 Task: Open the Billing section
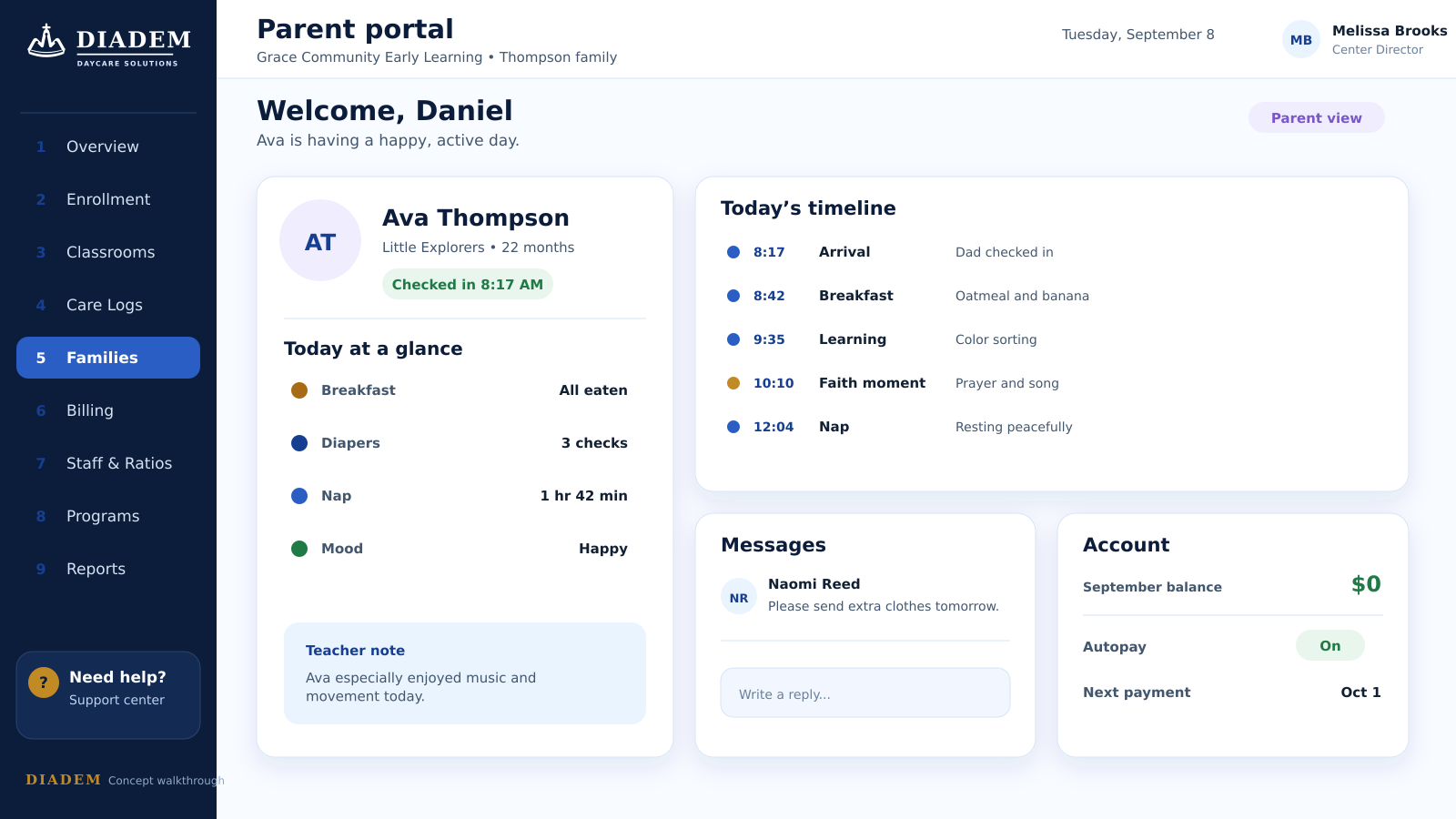click(x=108, y=410)
